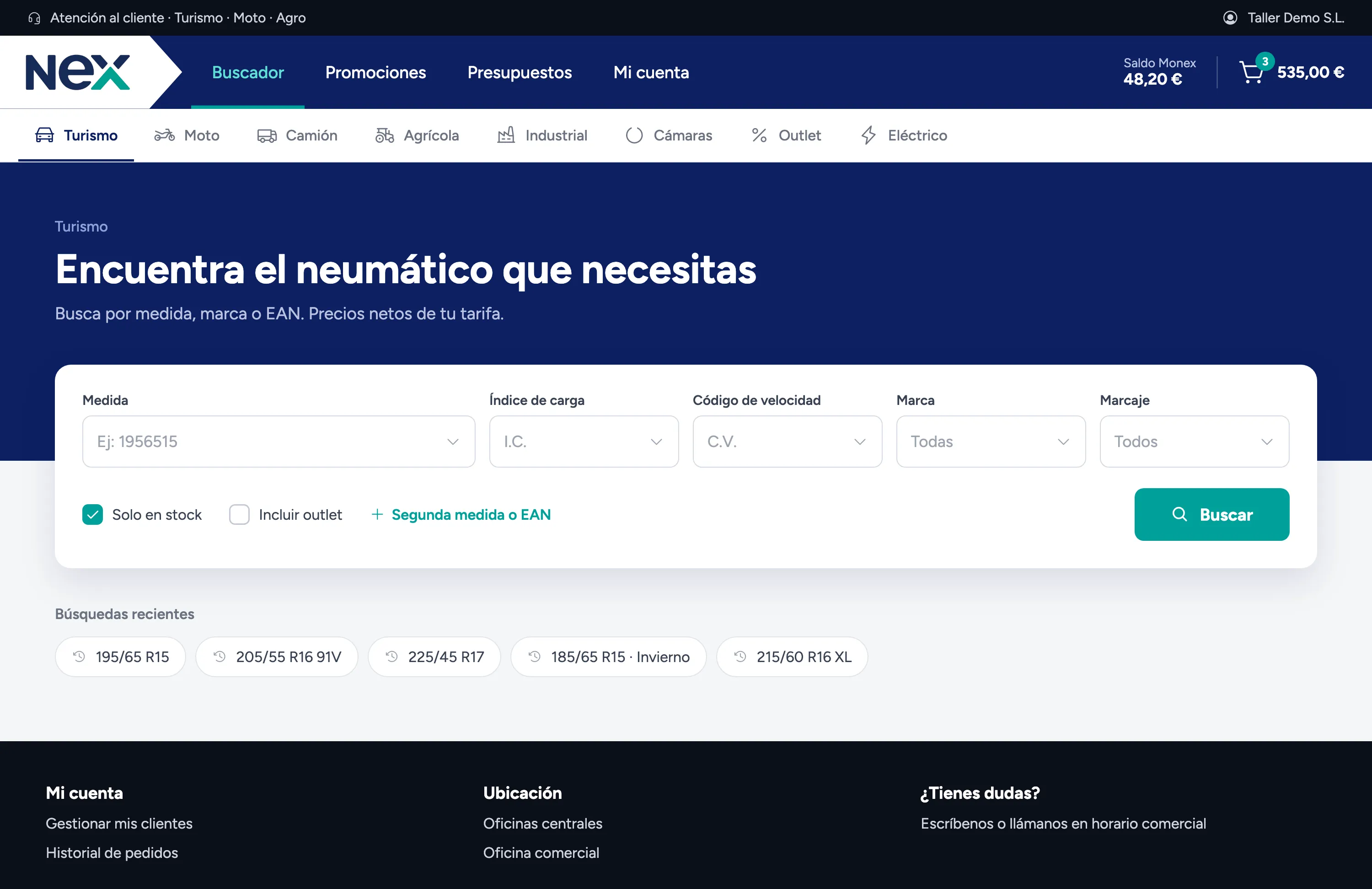Open the Presupuestos menu item

click(x=520, y=72)
